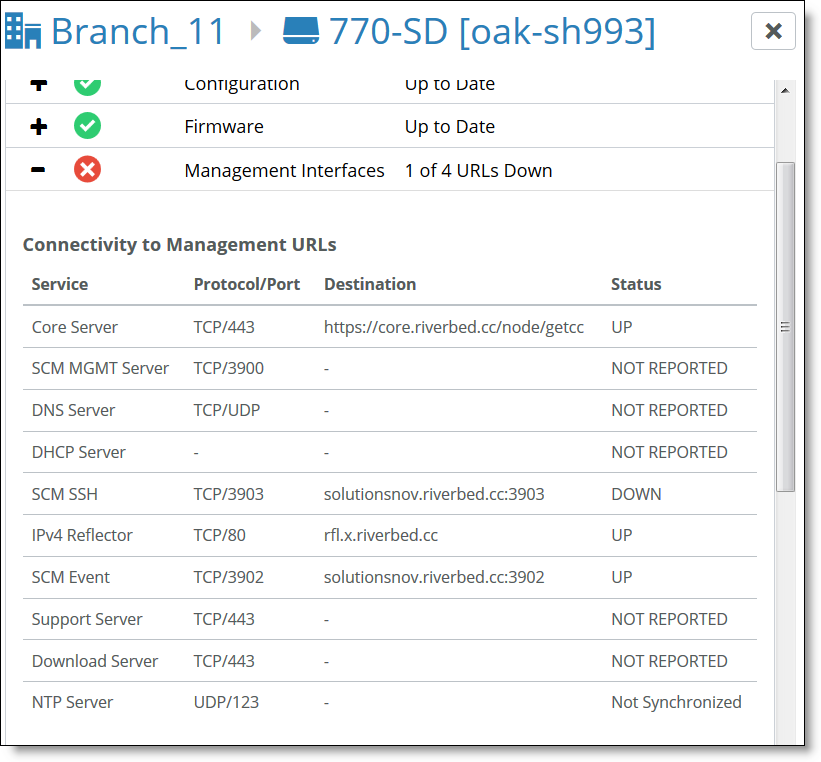Viewport: 821px width, 762px height.
Task: Click the vertical scrollbar thumb
Action: [x=785, y=327]
